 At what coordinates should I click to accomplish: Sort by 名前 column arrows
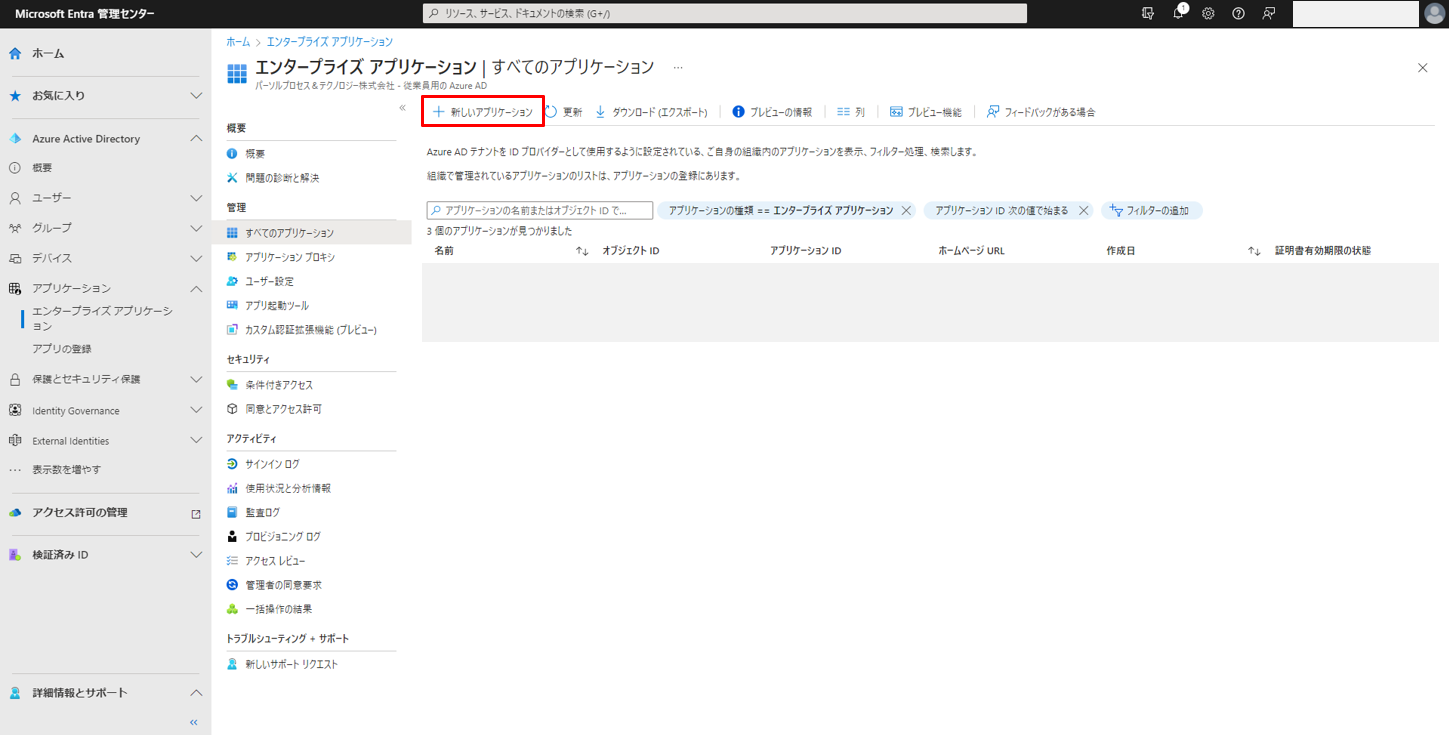tap(582, 251)
